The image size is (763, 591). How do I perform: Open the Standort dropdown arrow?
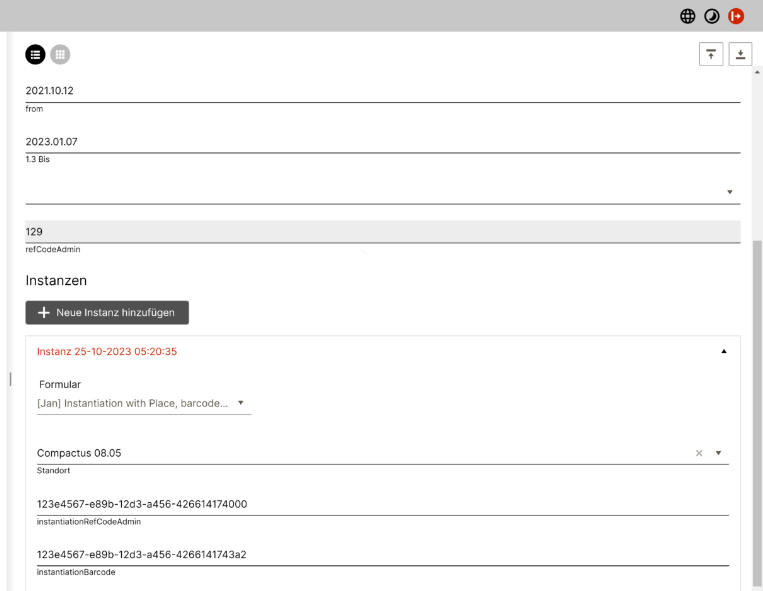tap(718, 453)
